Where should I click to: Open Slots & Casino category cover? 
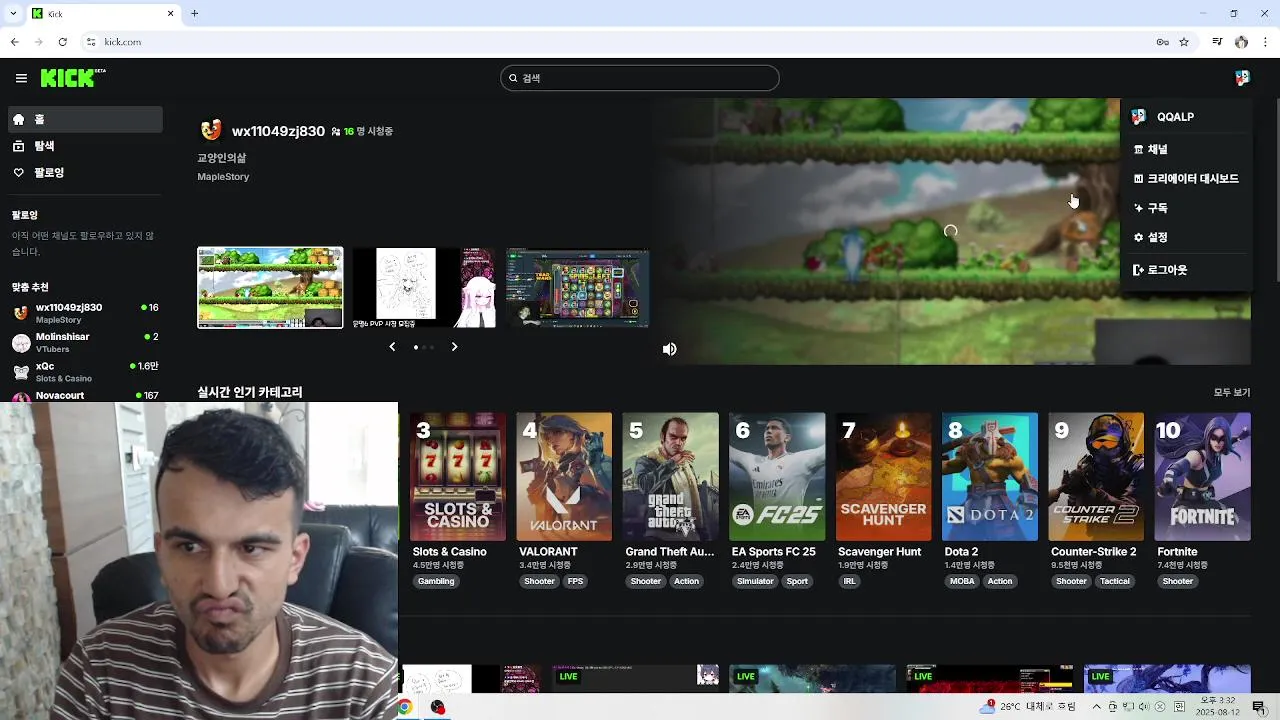pos(458,476)
